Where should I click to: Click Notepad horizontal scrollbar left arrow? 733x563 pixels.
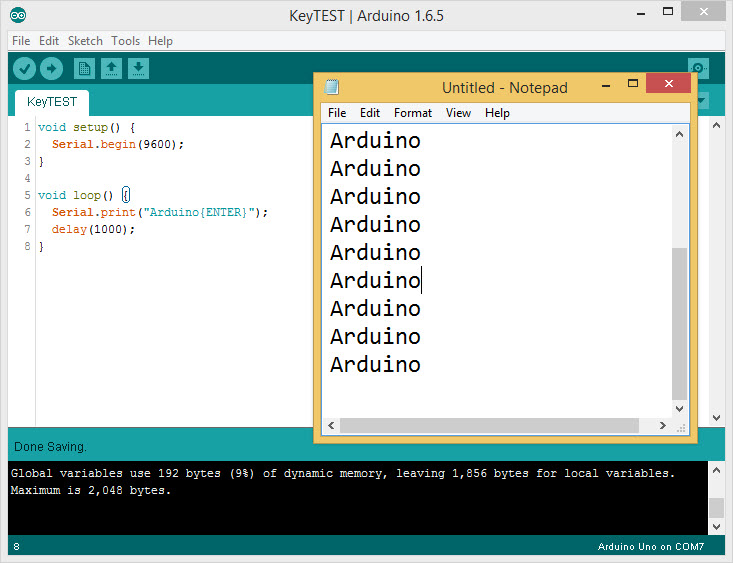331,426
